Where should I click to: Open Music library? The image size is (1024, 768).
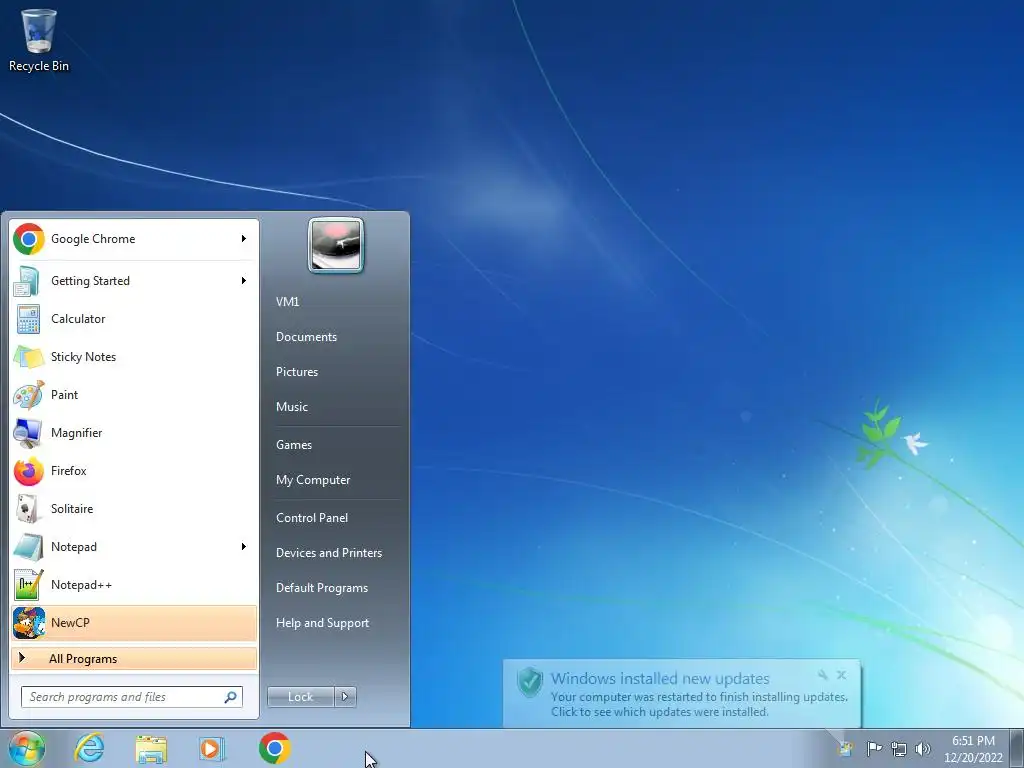coord(292,407)
